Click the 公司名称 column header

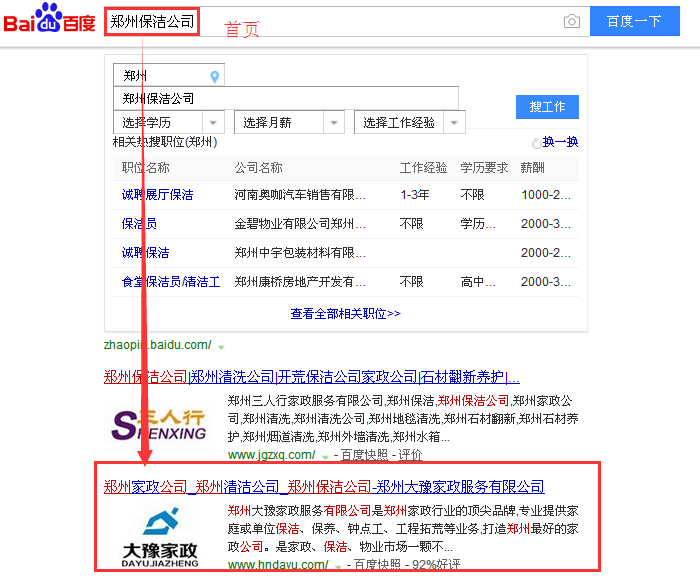pos(258,168)
